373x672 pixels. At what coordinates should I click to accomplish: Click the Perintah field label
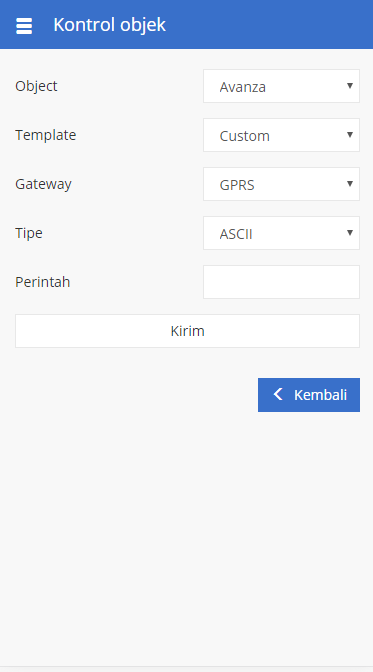(42, 282)
